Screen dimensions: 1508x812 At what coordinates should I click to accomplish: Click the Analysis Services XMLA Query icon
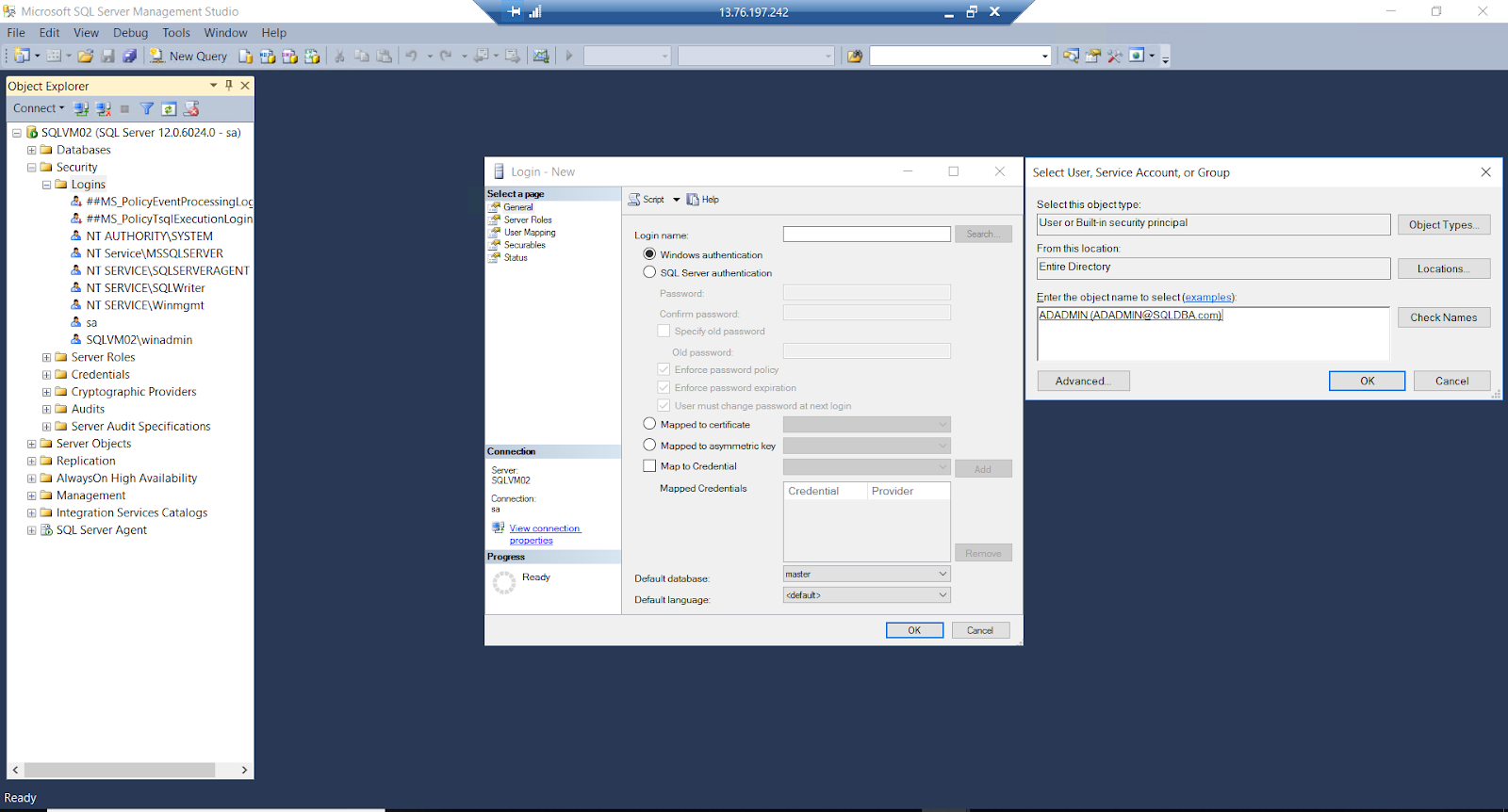(x=312, y=57)
